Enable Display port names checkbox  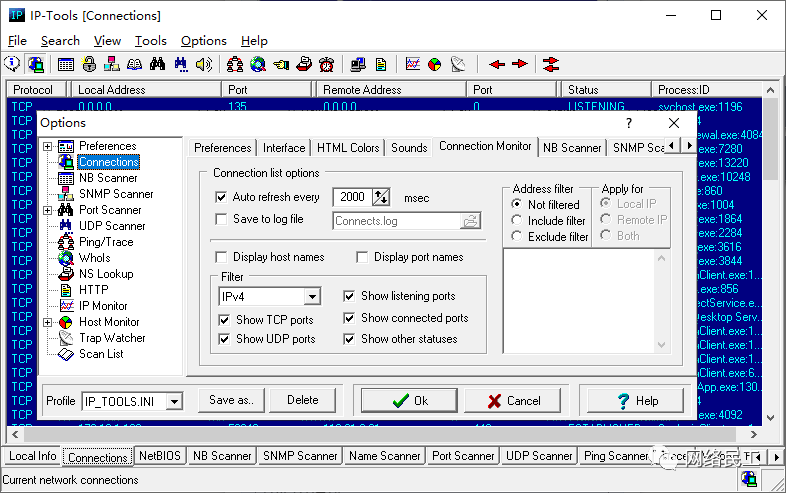click(361, 257)
